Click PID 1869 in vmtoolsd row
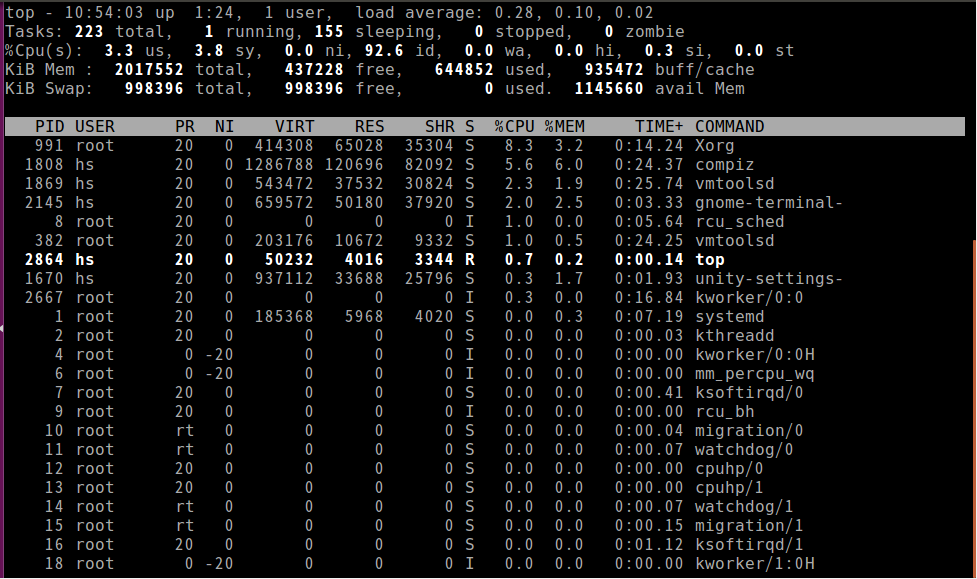 [x=44, y=184]
